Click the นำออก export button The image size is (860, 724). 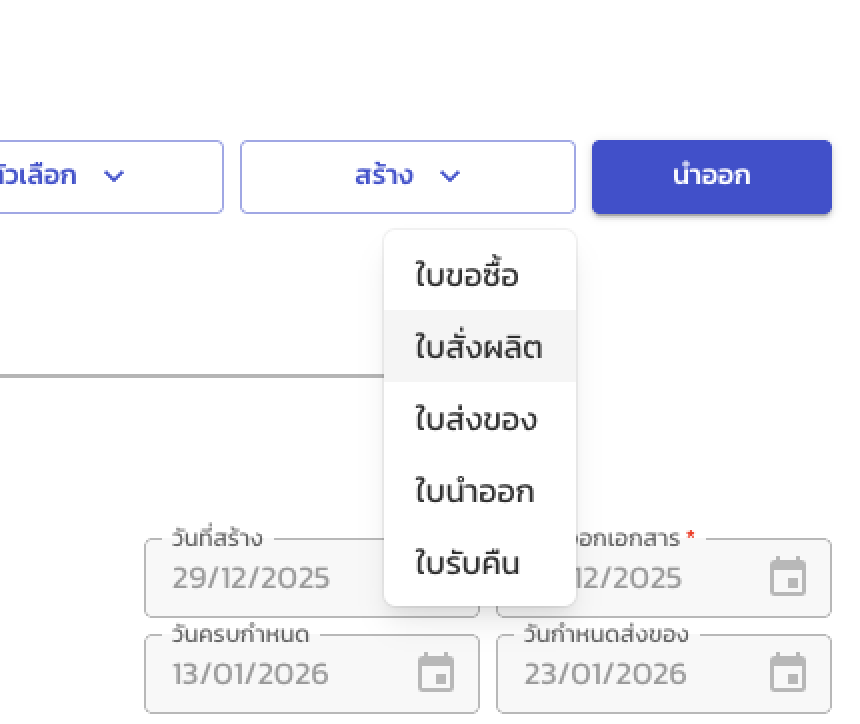point(711,176)
